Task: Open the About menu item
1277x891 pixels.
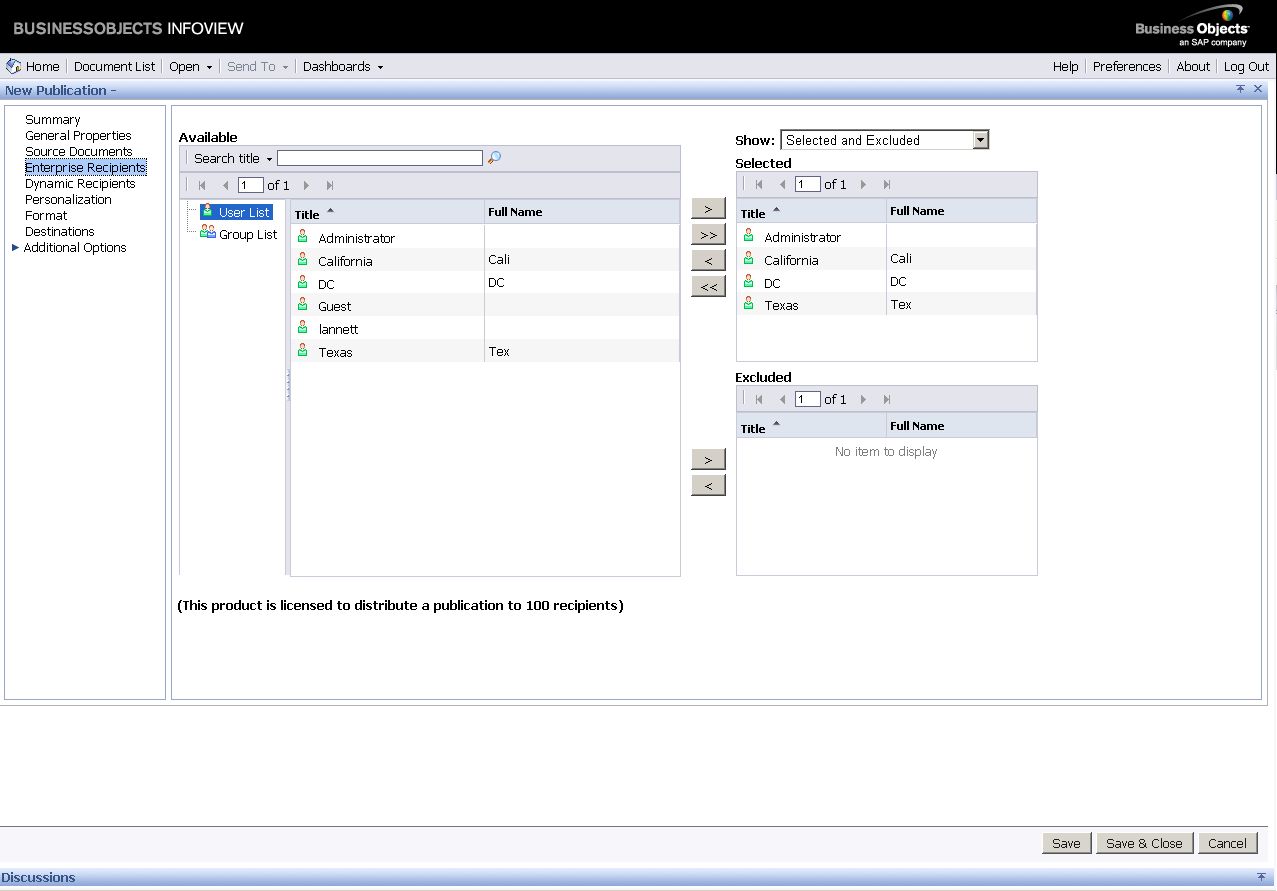Action: 1193,66
